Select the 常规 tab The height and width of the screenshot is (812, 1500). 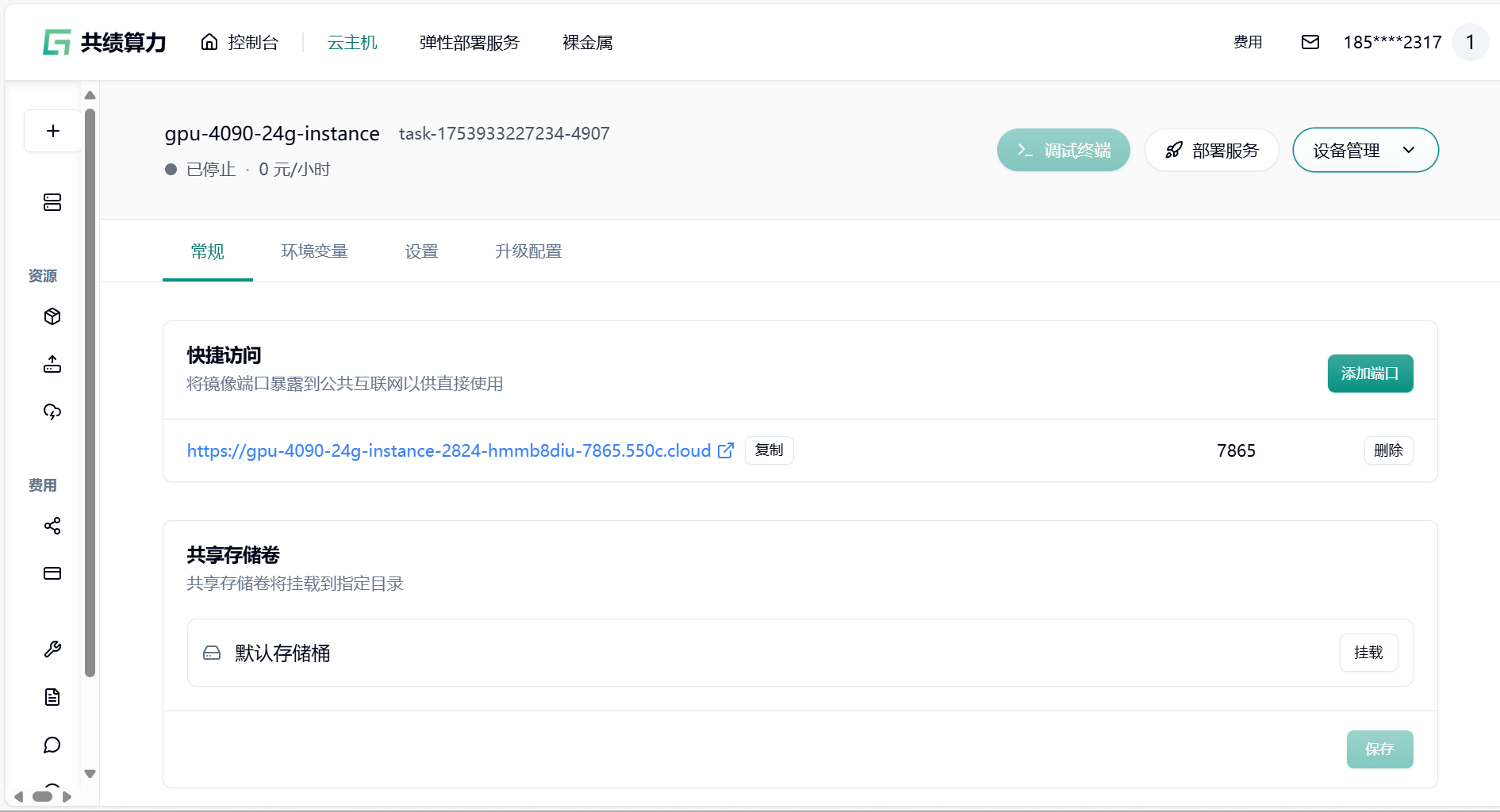(x=208, y=251)
